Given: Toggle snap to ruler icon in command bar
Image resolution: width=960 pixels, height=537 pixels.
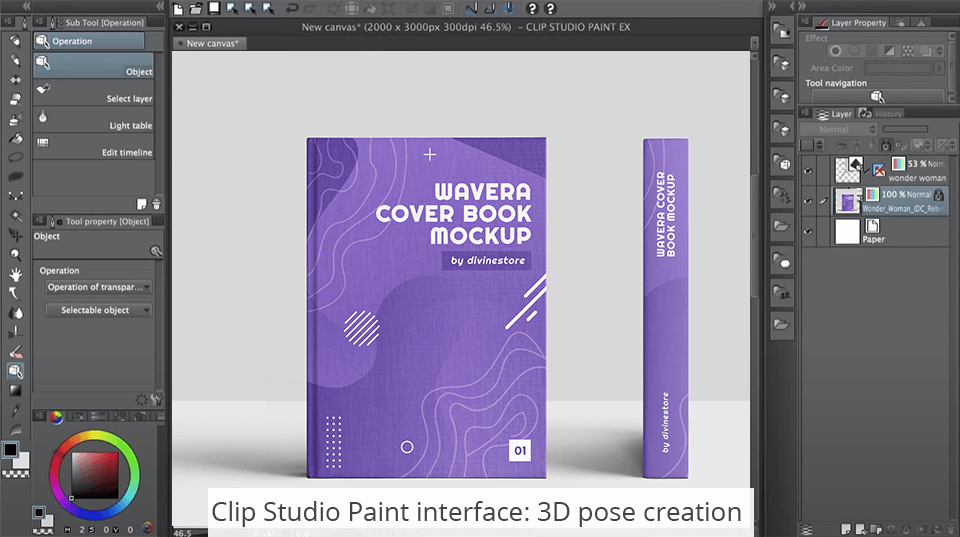Looking at the screenshot, I should (471, 9).
